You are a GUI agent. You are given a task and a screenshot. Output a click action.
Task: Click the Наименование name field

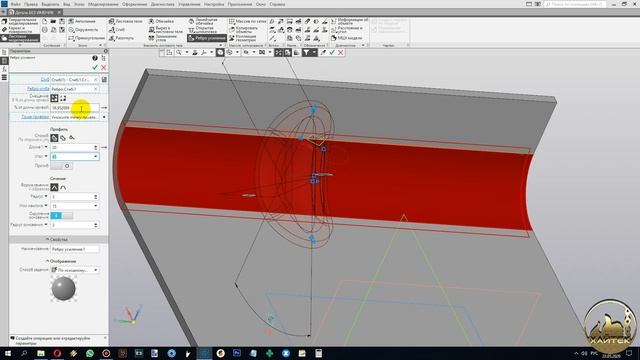coord(74,249)
